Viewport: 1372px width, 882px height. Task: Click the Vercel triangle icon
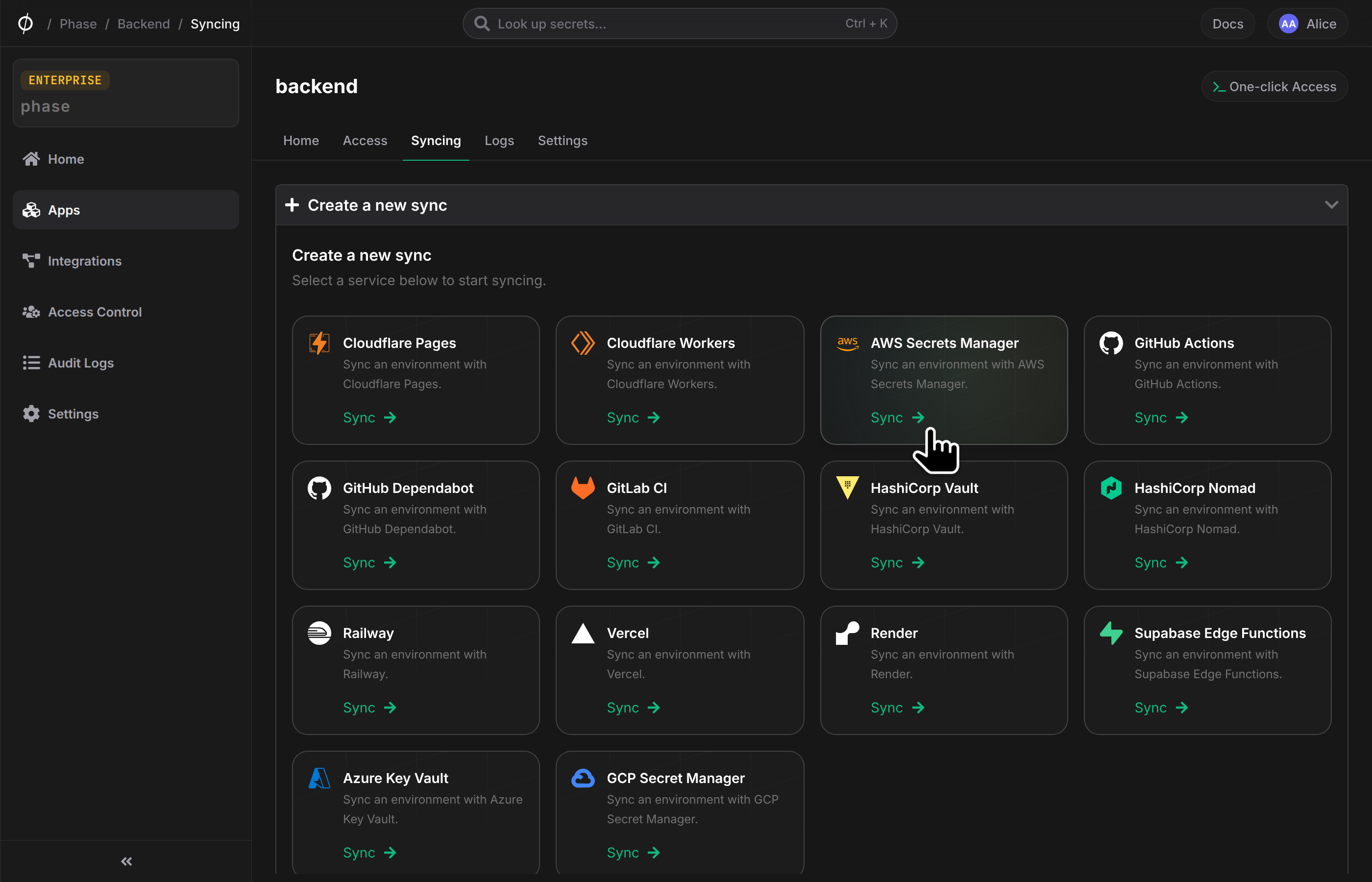(x=583, y=633)
